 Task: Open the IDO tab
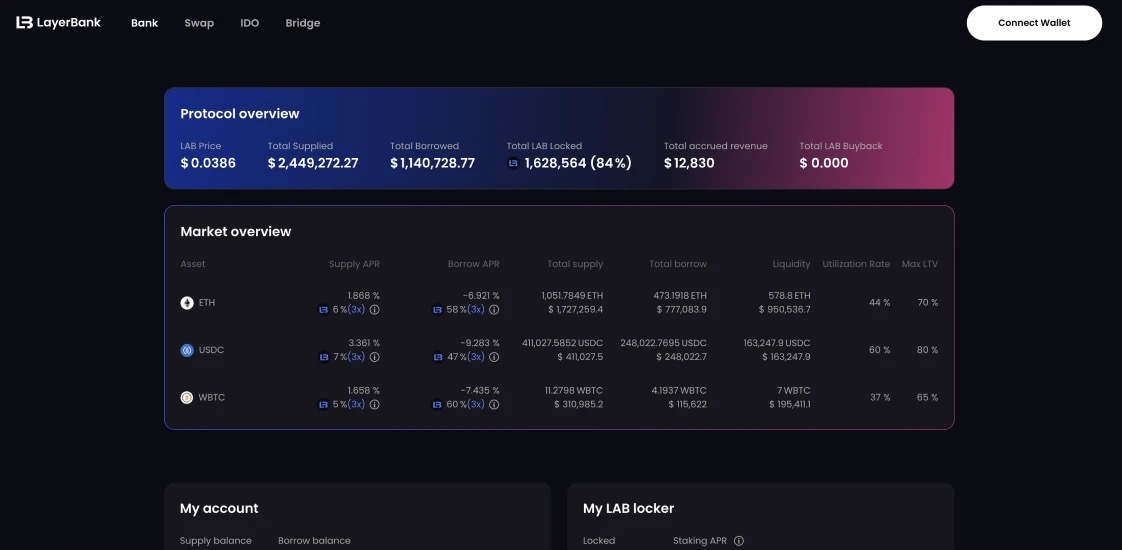point(250,23)
